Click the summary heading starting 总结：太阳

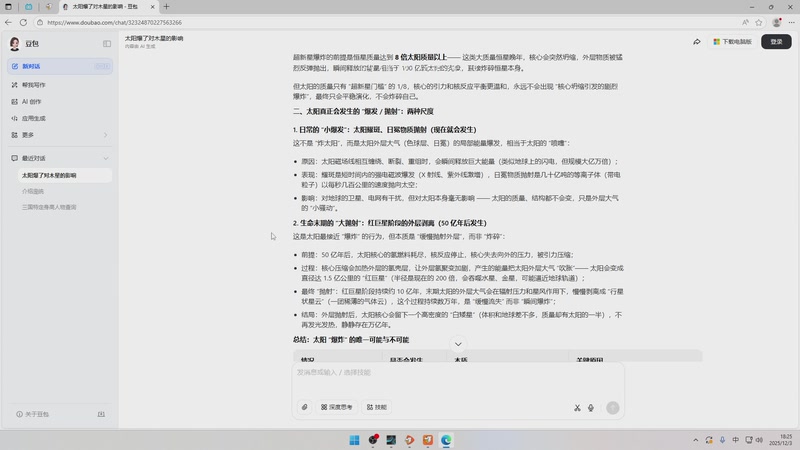tap(351, 340)
